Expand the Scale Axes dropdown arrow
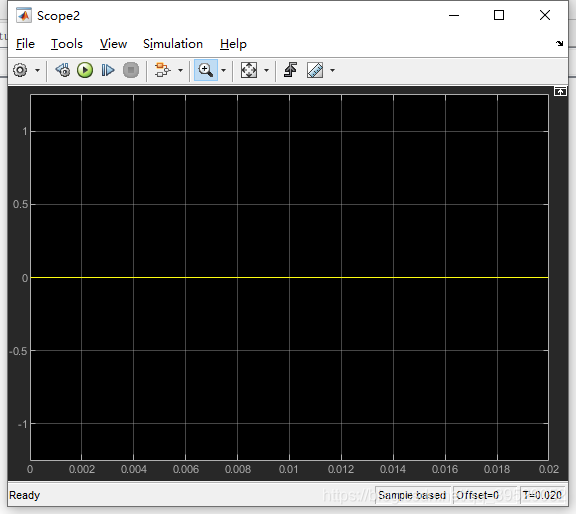 tap(266, 70)
